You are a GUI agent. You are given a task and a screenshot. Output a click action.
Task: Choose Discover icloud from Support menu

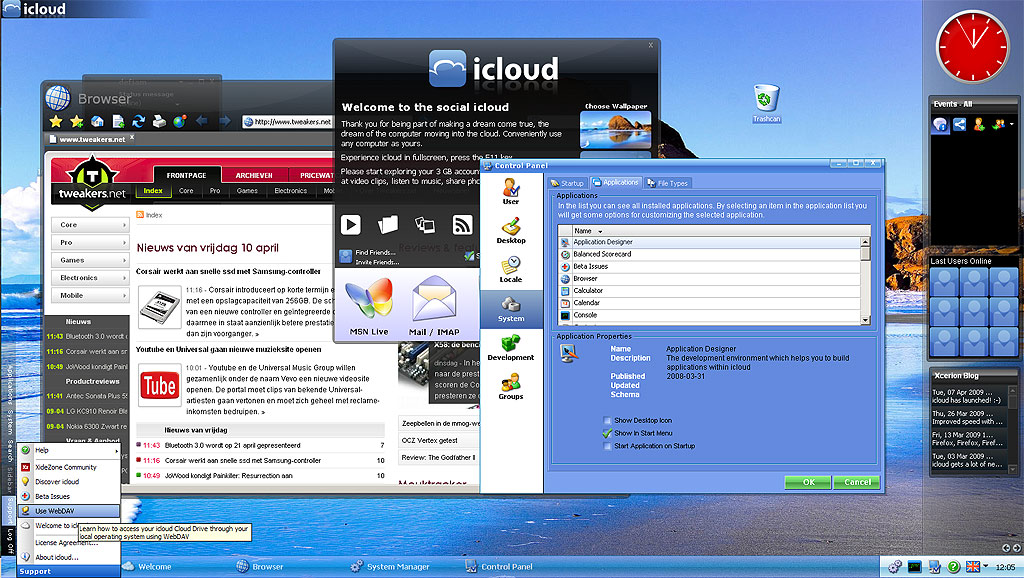point(69,482)
